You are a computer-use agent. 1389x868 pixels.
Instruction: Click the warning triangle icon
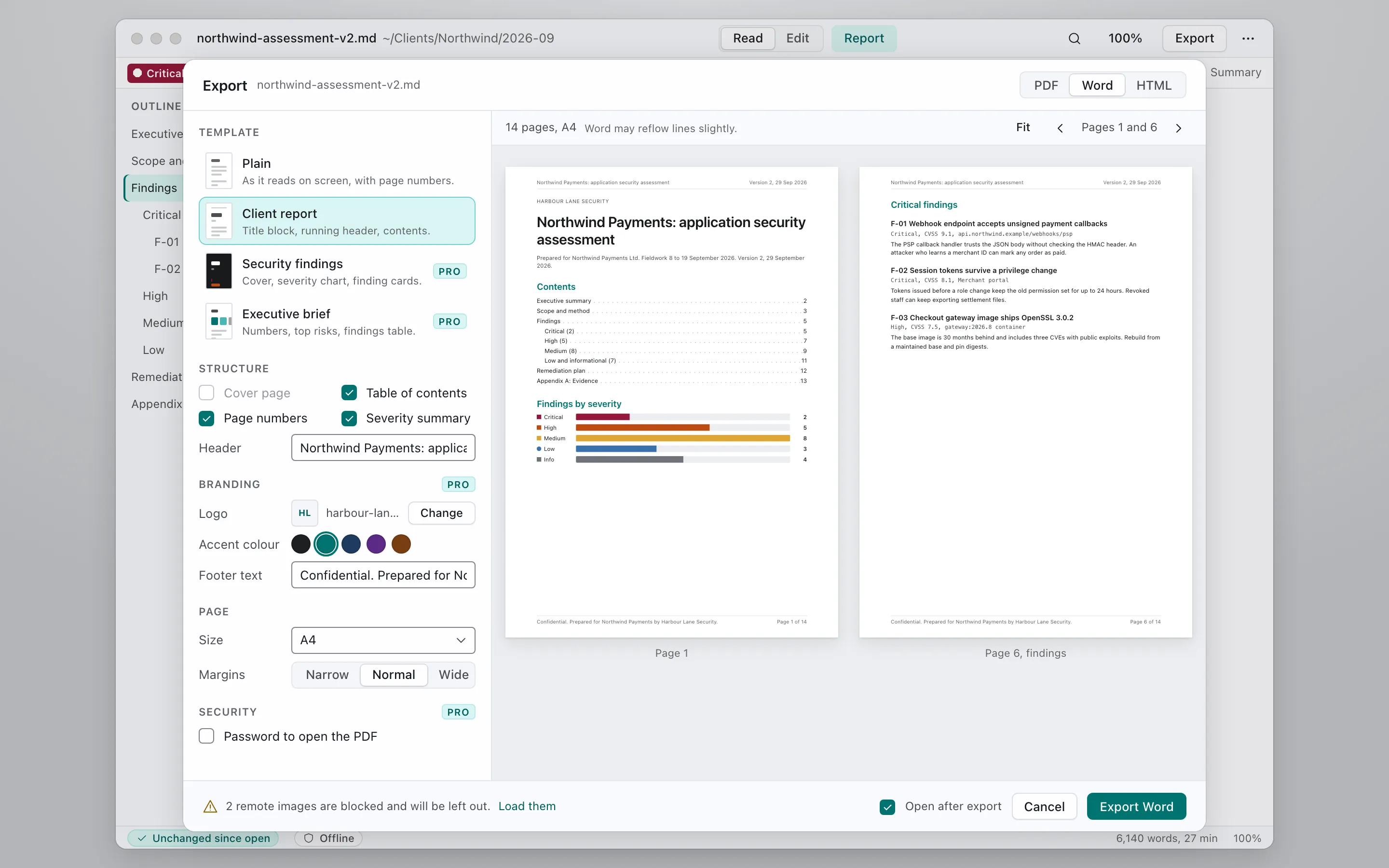point(211,807)
